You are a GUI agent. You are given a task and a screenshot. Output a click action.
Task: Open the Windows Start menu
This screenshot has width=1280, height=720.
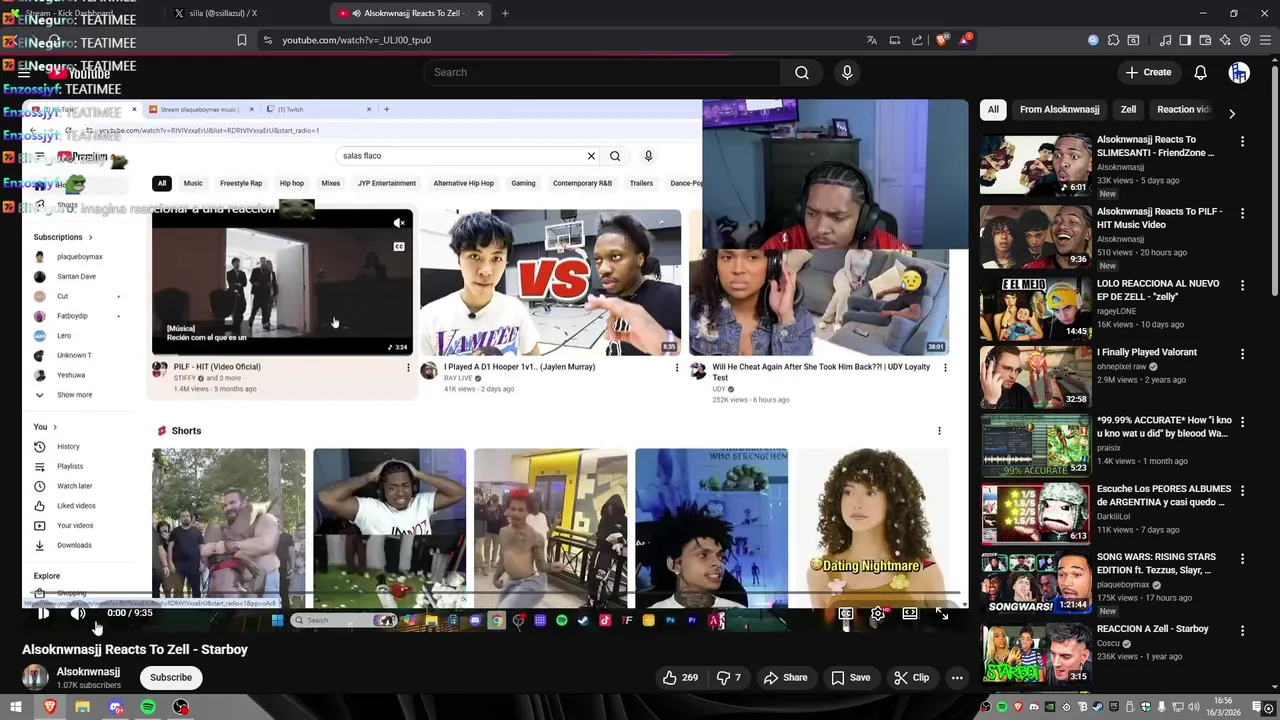click(x=16, y=707)
